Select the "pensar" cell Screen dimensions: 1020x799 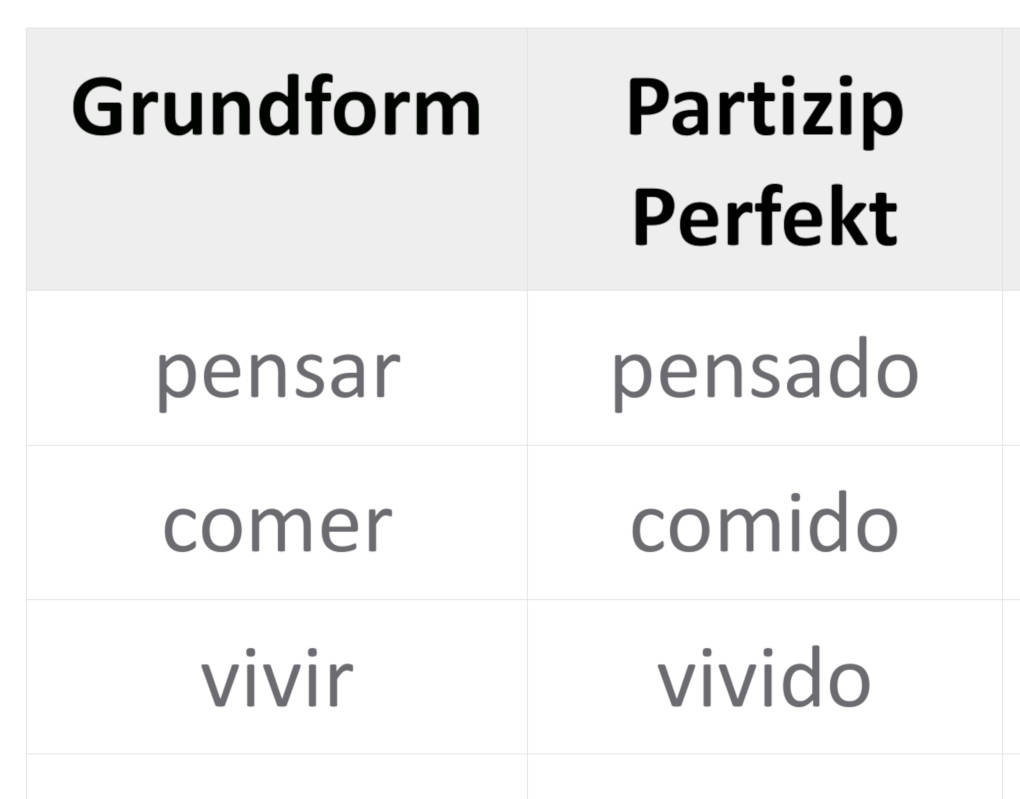click(277, 370)
